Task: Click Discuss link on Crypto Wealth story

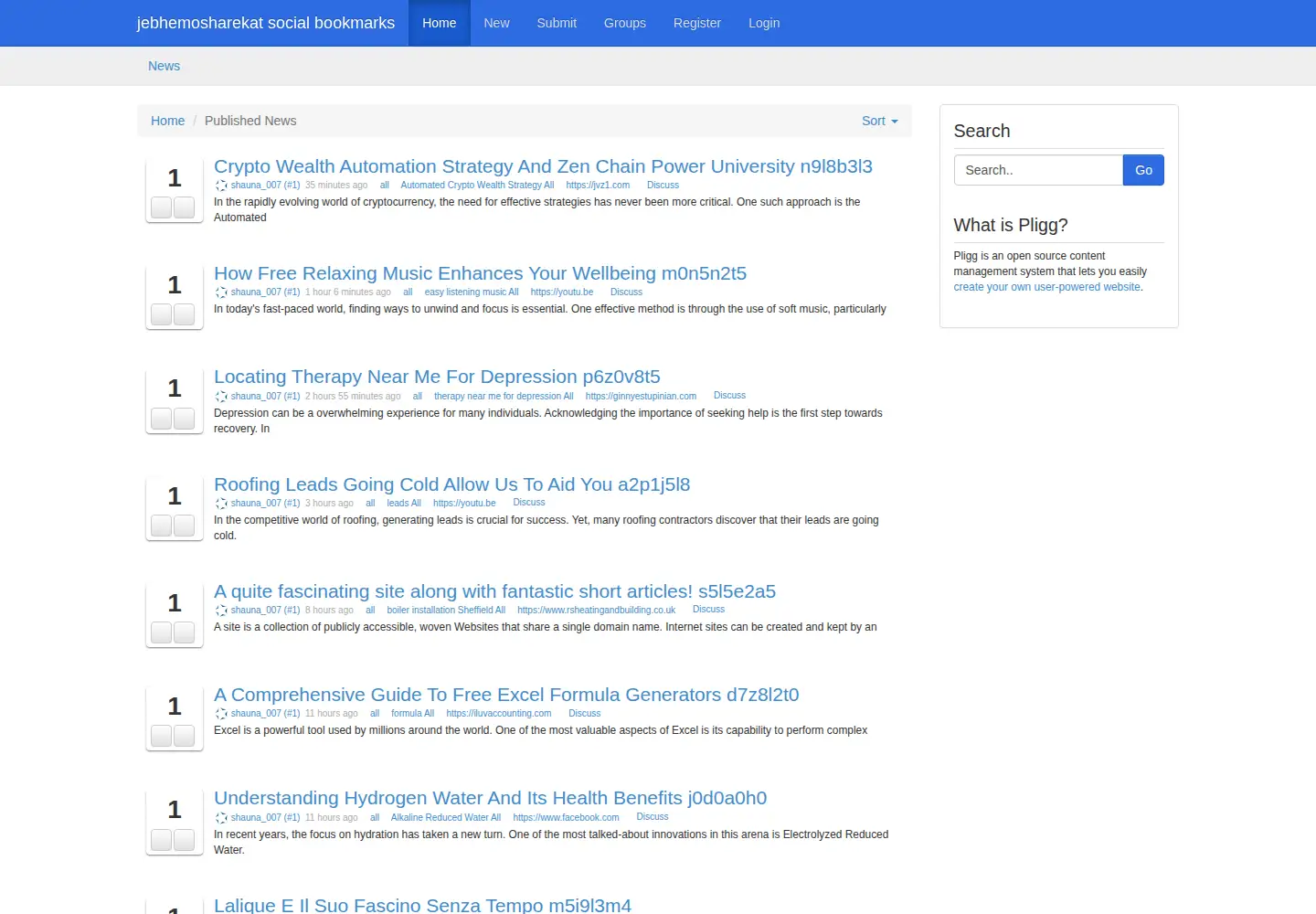Action: pos(663,186)
